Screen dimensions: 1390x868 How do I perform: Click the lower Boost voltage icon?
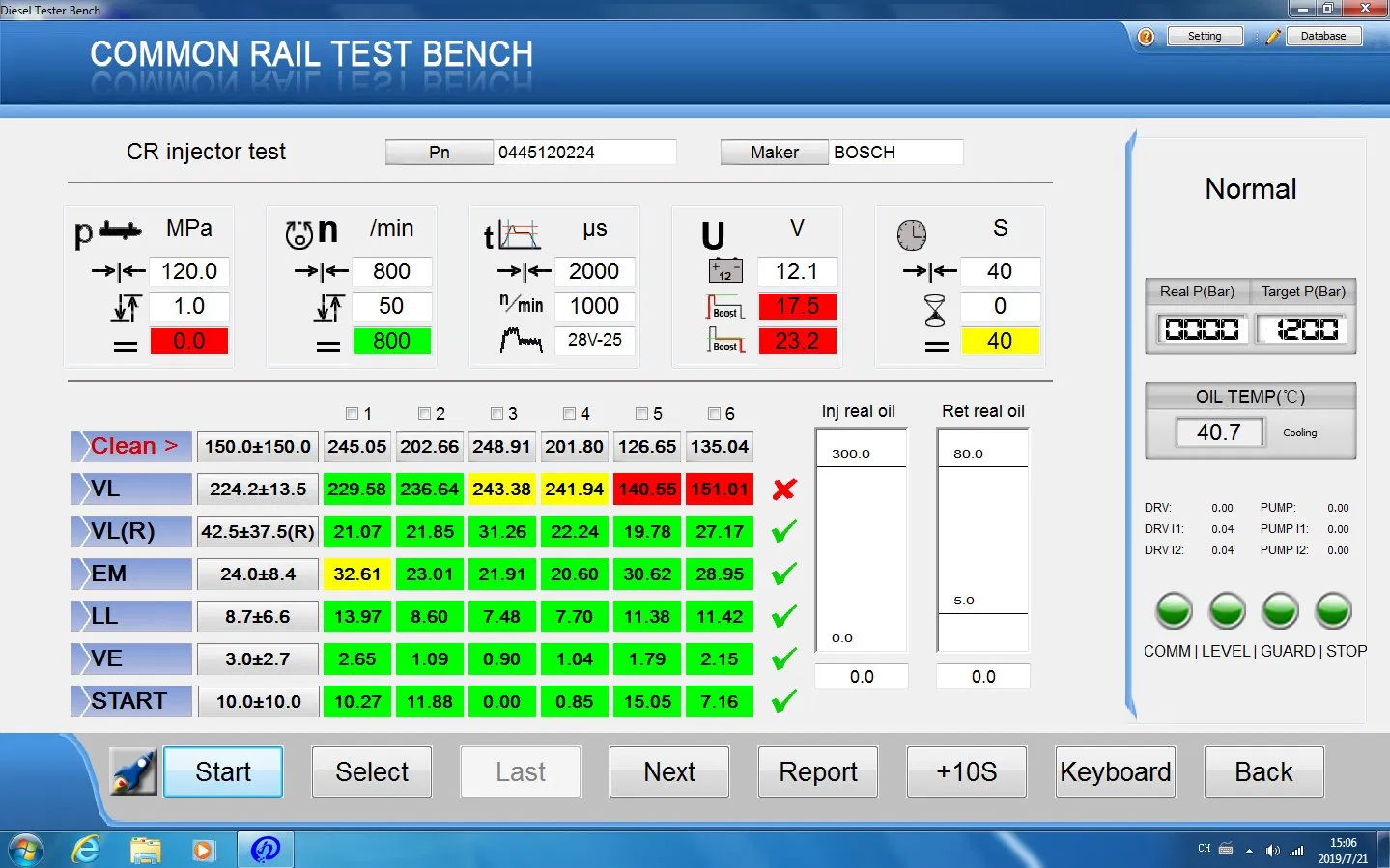724,341
